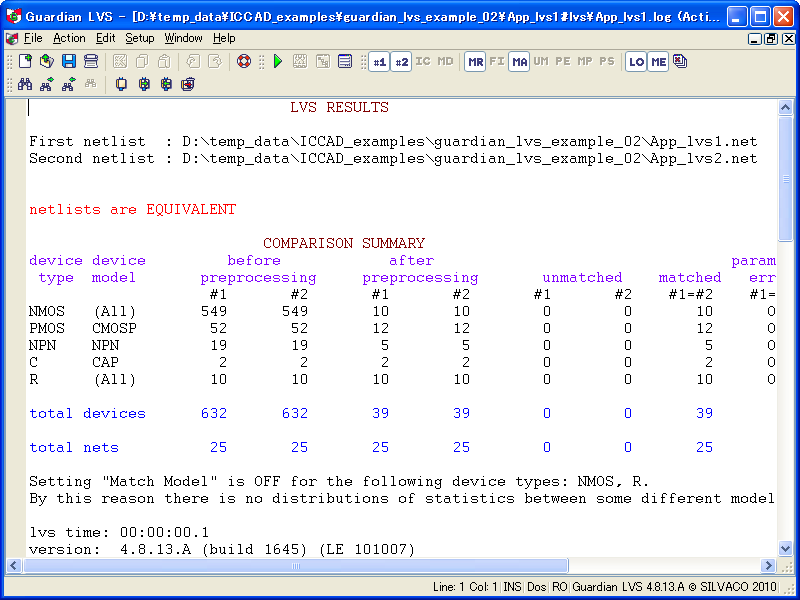The height and width of the screenshot is (600, 800).
Task: Save with the blue floppy disk icon
Action: (69, 62)
